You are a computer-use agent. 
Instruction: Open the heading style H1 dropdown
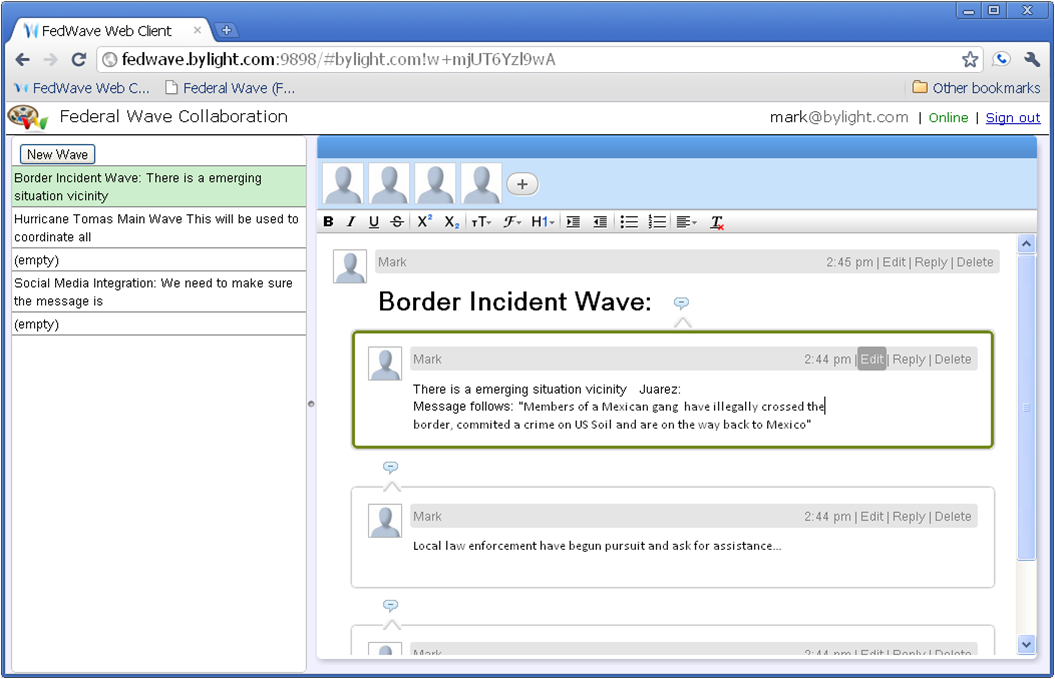tap(542, 221)
